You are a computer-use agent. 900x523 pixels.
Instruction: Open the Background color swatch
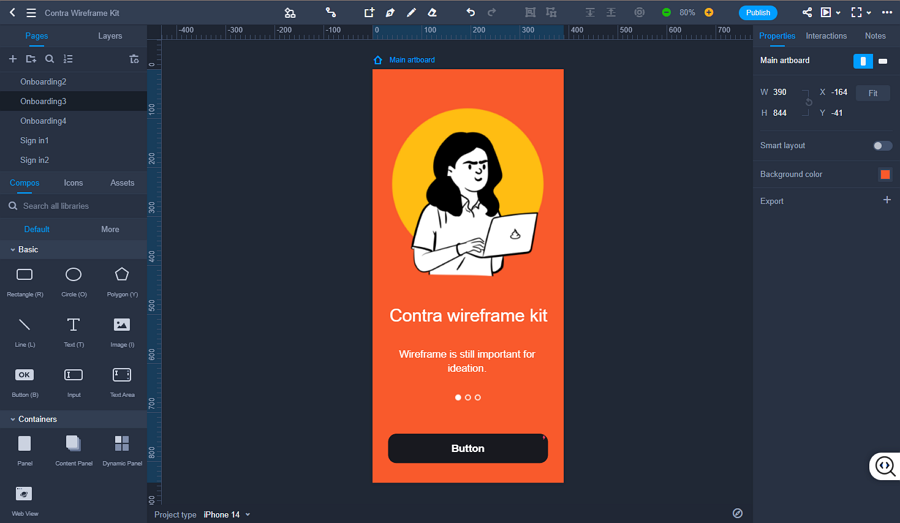(885, 174)
